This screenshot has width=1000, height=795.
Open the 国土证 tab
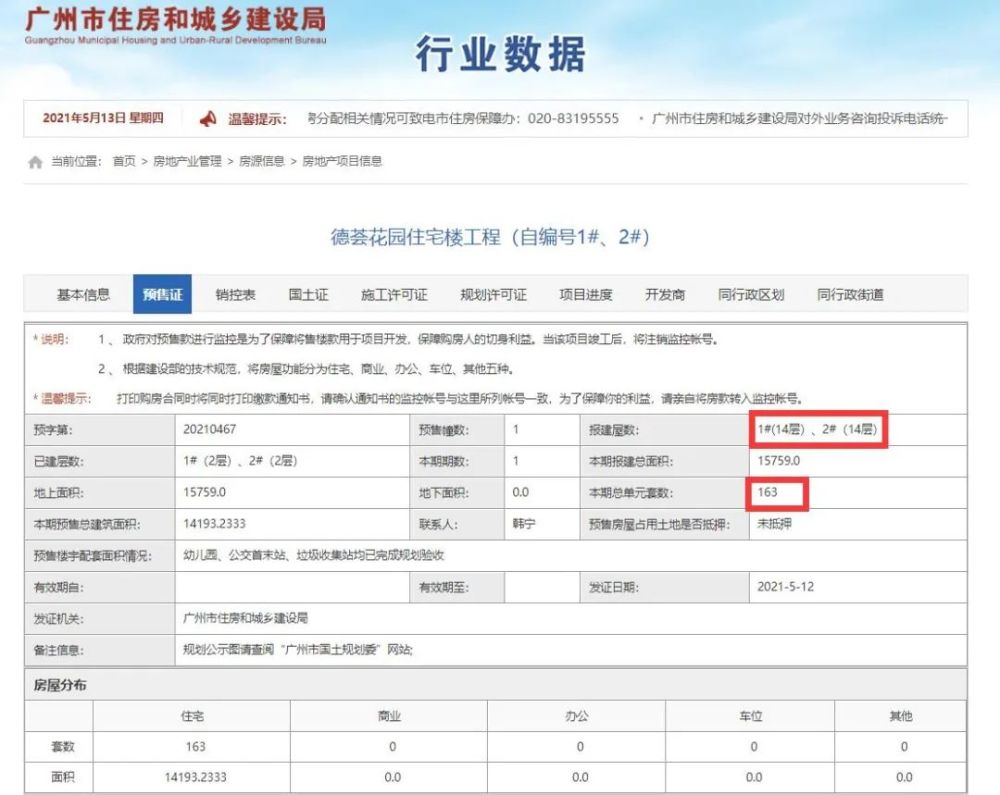click(308, 295)
